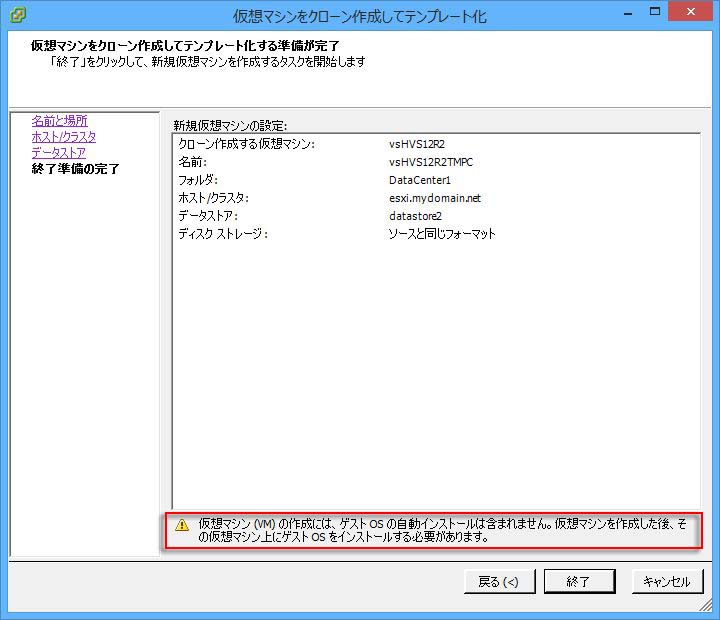Screen dimensions: 720x620
Task: Go to the ホスト/クラスタ step link
Action: point(64,137)
